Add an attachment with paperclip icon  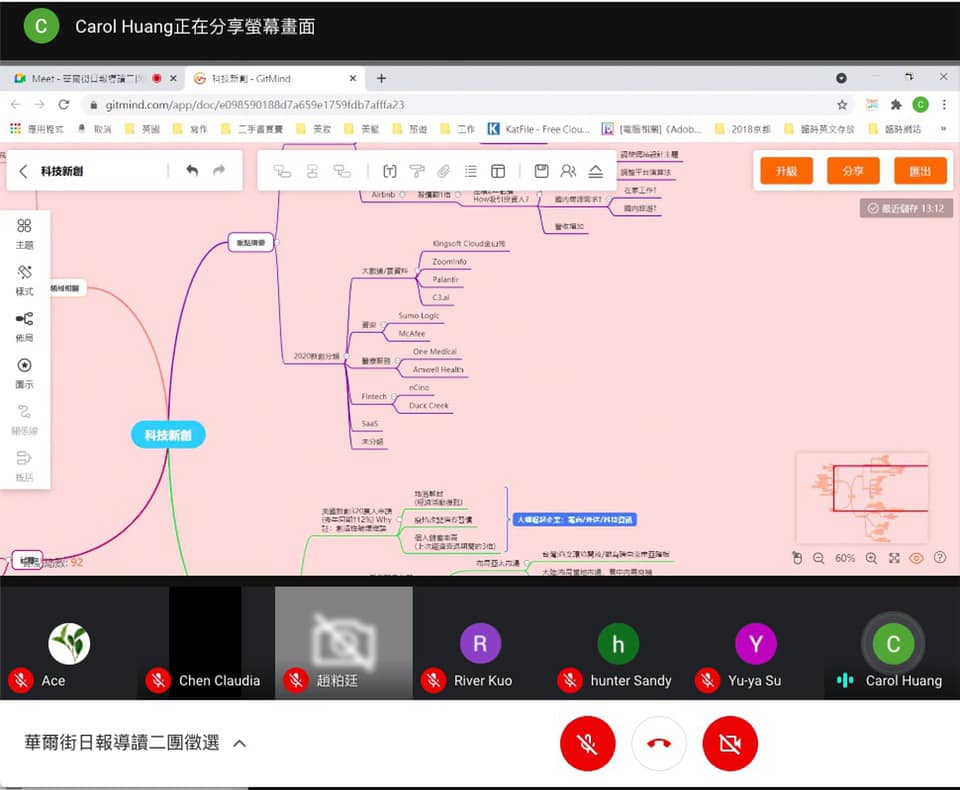pyautogui.click(x=444, y=171)
